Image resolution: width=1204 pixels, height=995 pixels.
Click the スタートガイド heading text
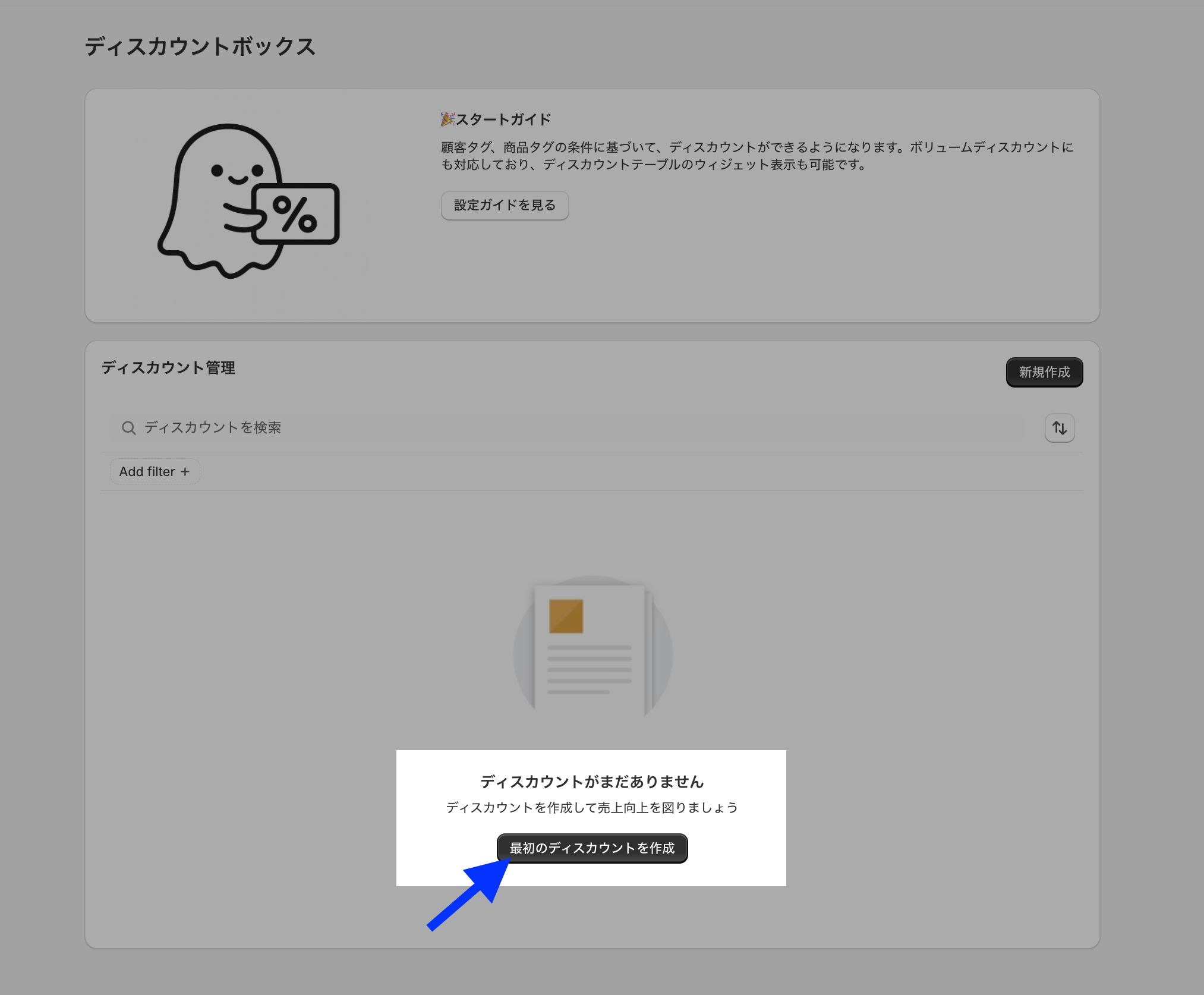503,119
